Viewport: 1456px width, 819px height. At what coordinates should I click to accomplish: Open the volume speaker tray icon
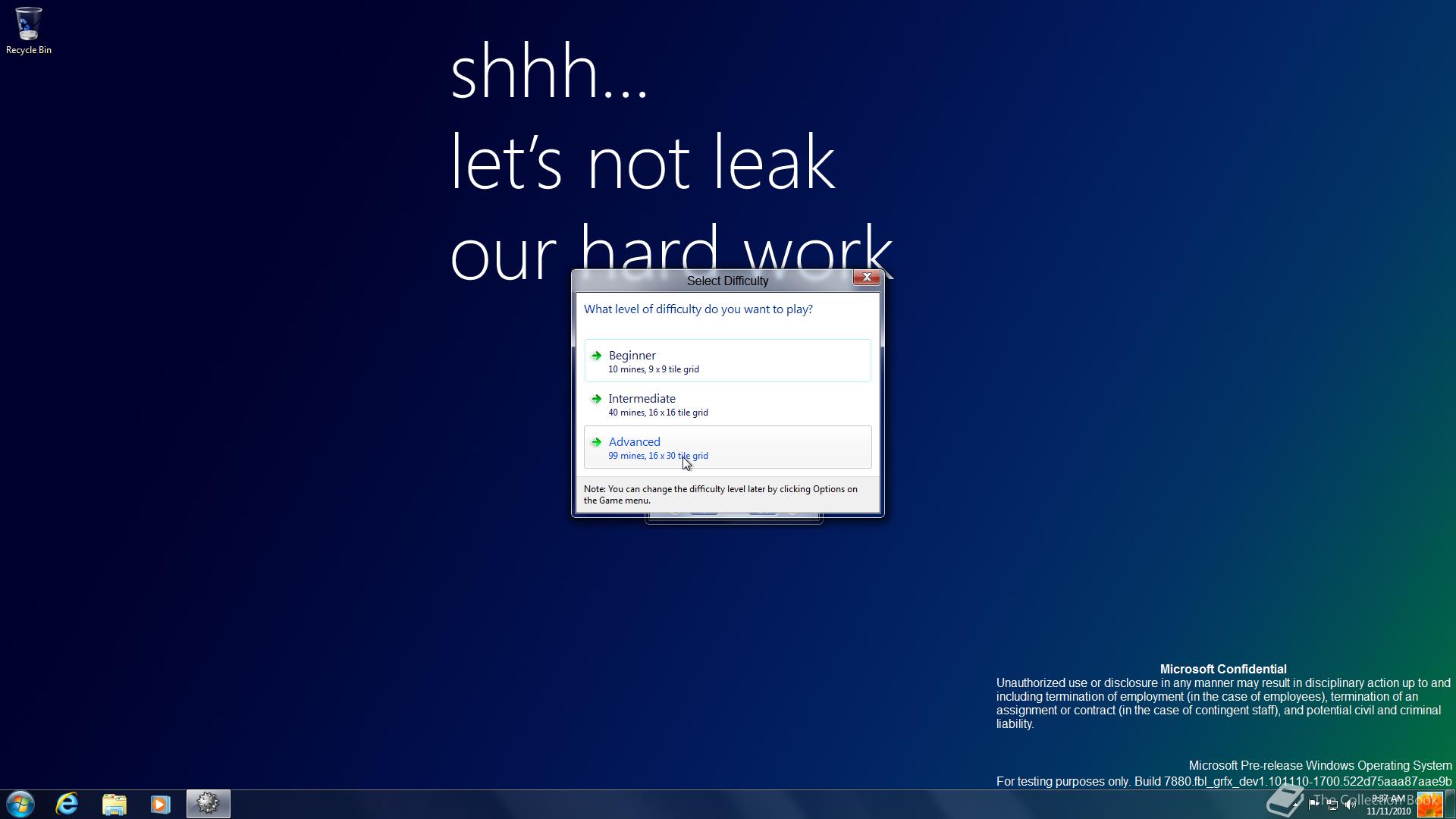1351,805
